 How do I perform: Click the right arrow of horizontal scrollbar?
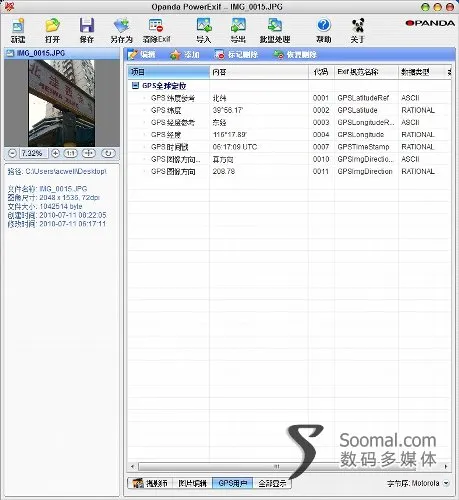pyautogui.click(x=446, y=466)
